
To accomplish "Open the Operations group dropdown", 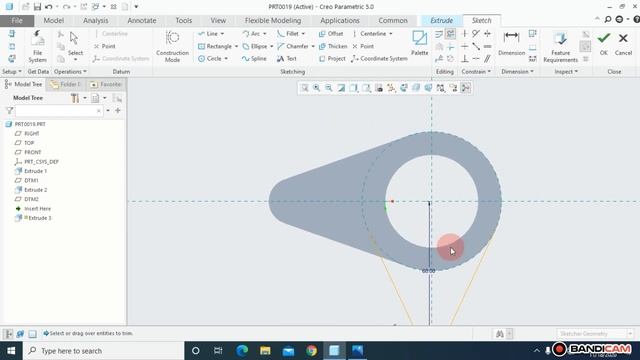I will [x=70, y=72].
